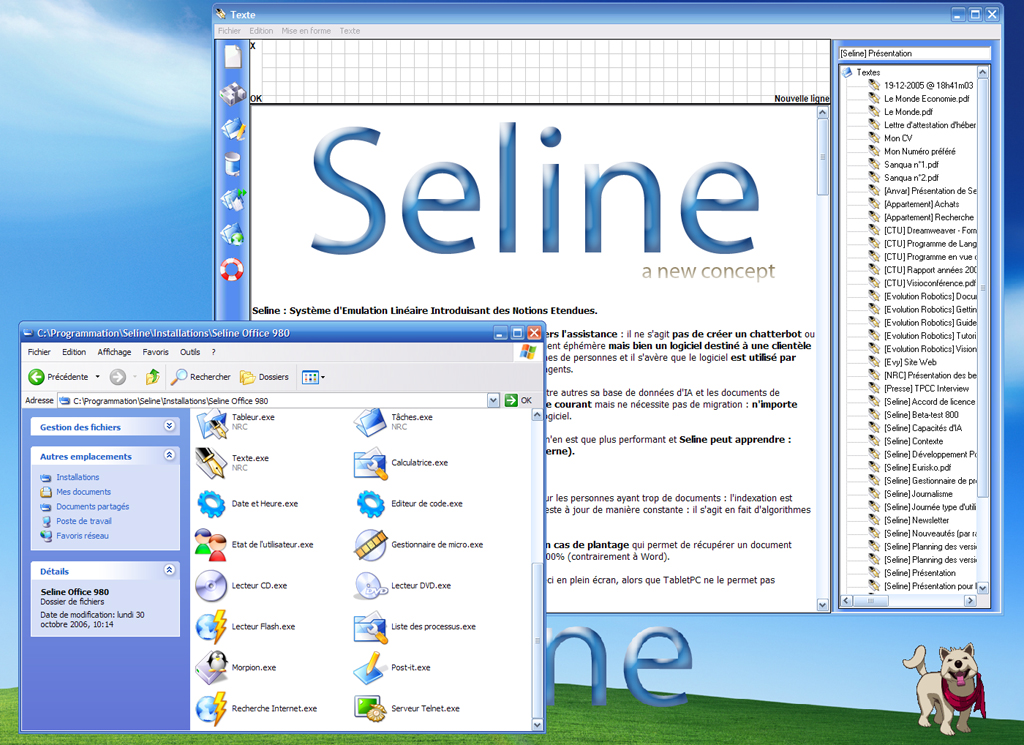Image resolution: width=1024 pixels, height=745 pixels.
Task: Click the Explorer file list scroll down arrow
Action: 537,725
